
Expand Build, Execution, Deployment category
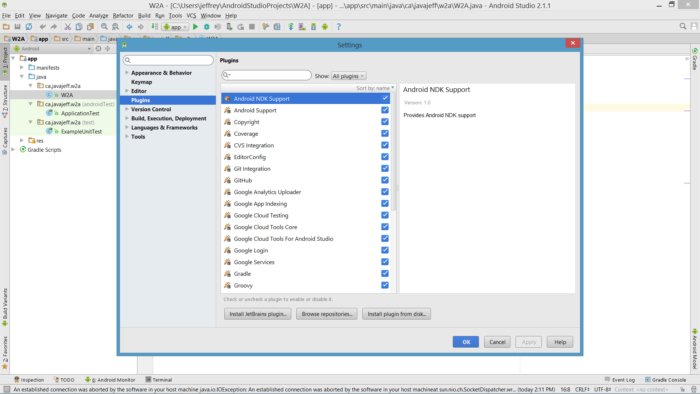click(127, 118)
